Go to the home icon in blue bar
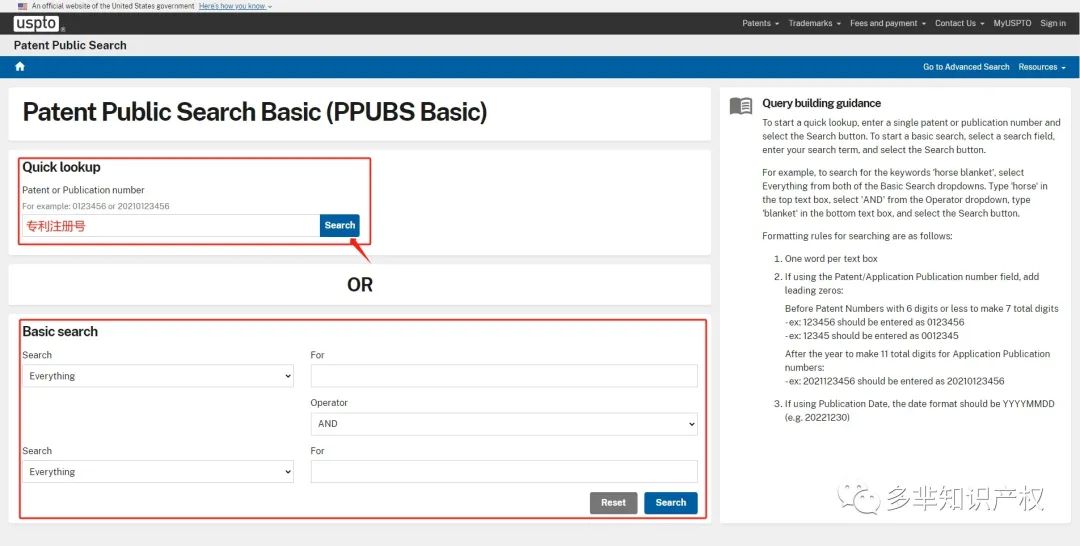The height and width of the screenshot is (546, 1080). pos(20,67)
